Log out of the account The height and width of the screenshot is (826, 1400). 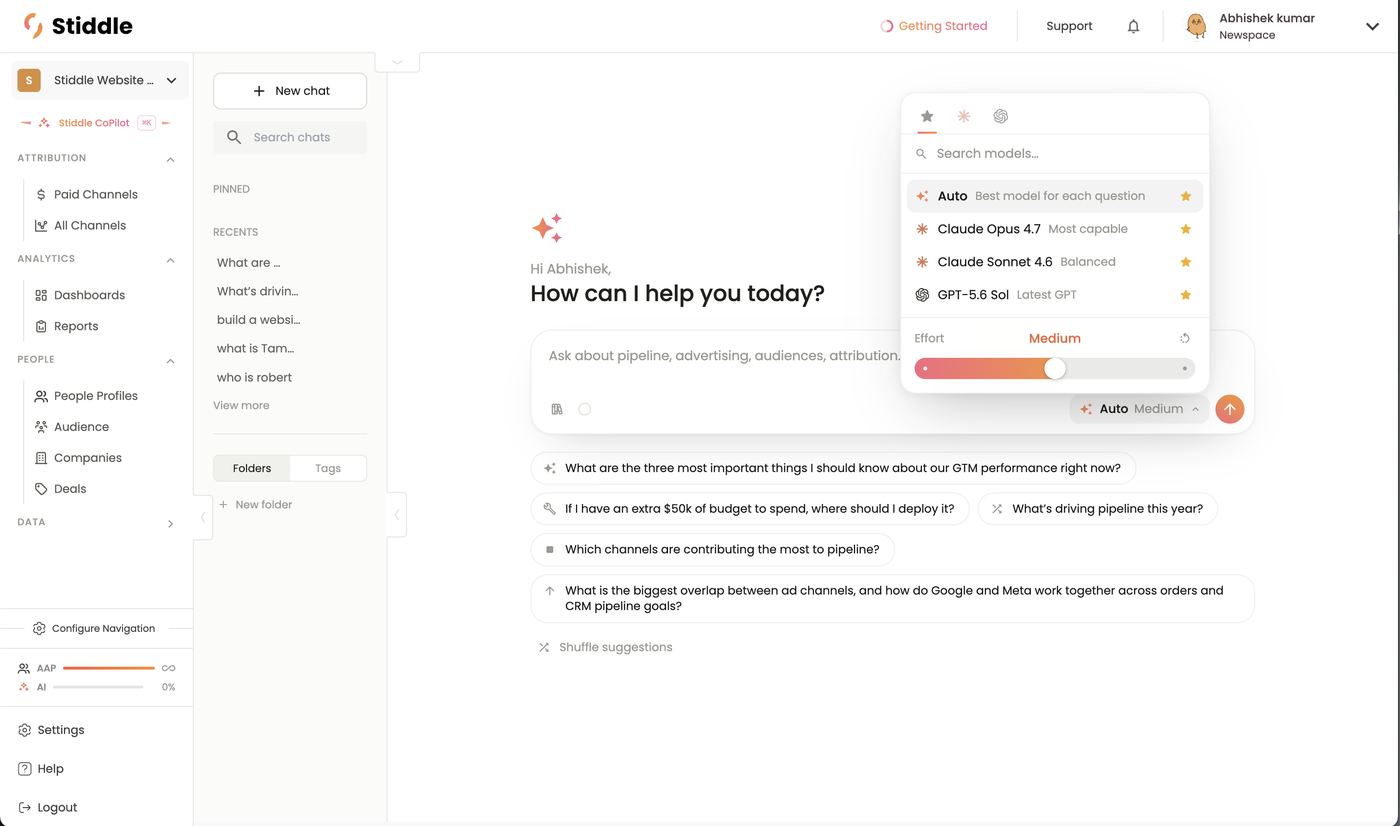[x=57, y=808]
